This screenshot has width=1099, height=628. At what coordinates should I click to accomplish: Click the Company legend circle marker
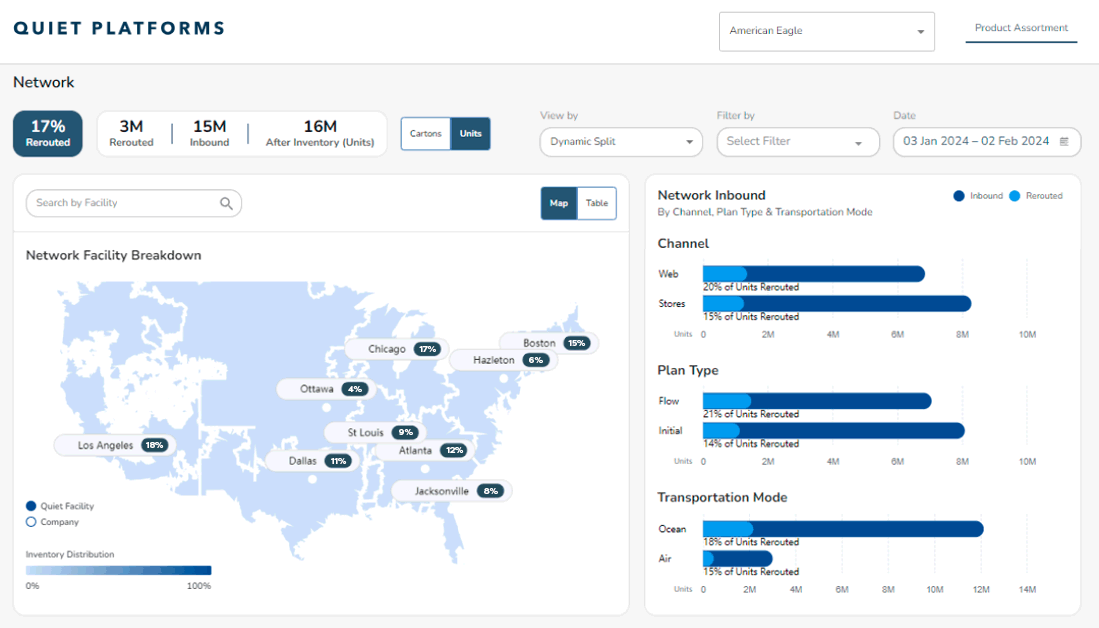[31, 522]
